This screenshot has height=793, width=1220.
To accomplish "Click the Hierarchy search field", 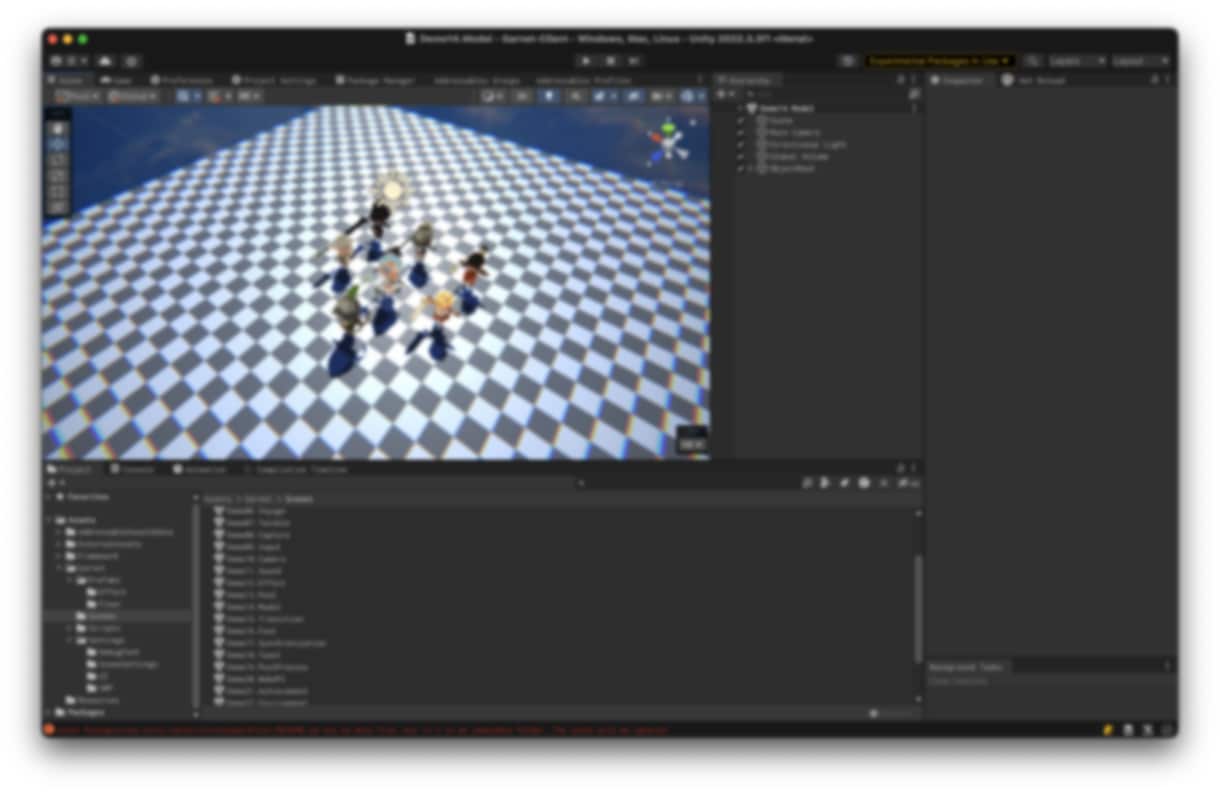I will tap(822, 94).
